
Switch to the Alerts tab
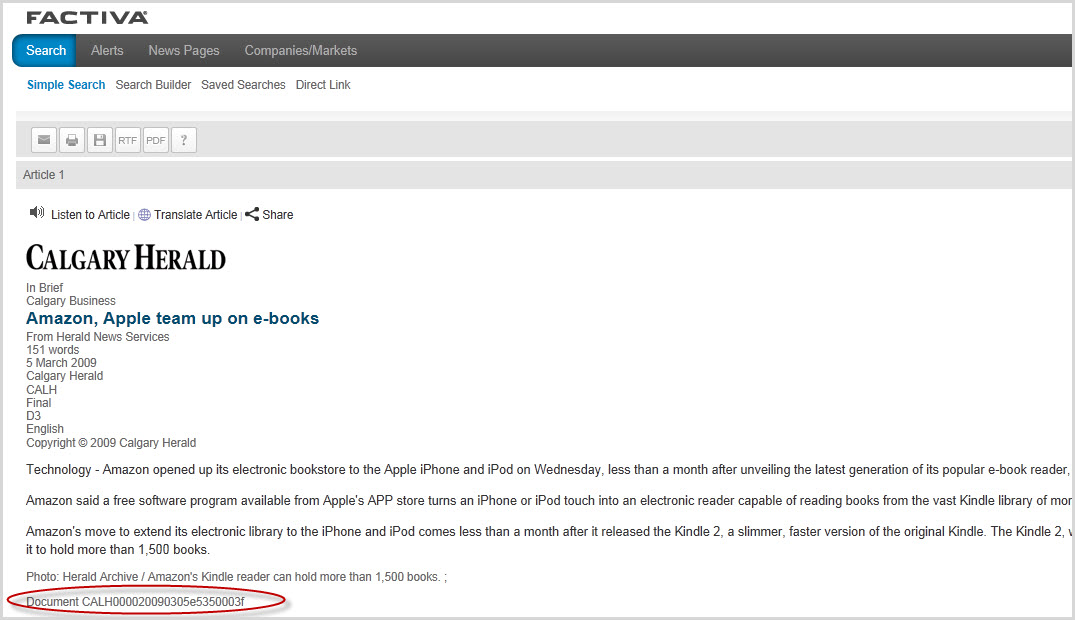(x=107, y=50)
